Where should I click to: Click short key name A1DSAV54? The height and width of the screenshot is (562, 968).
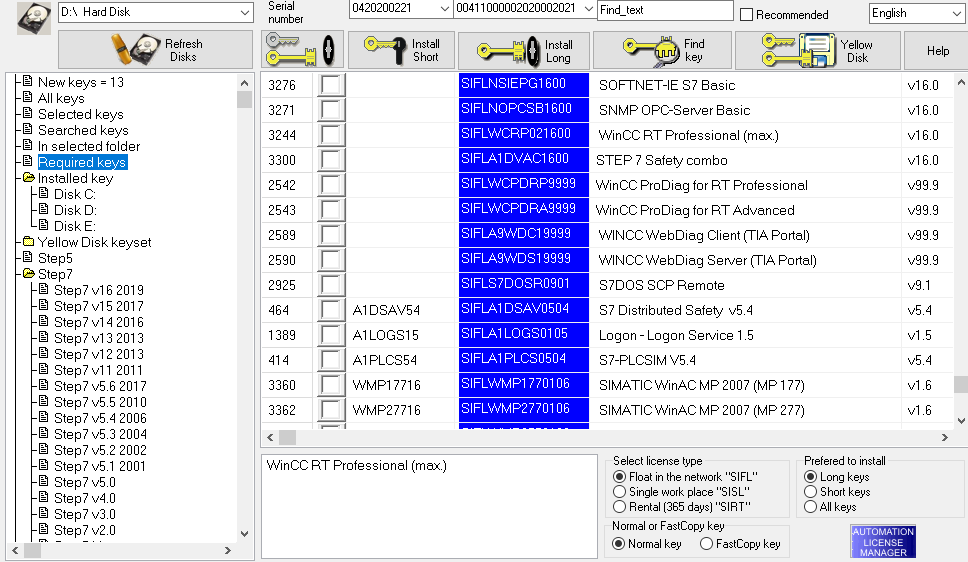click(x=386, y=310)
